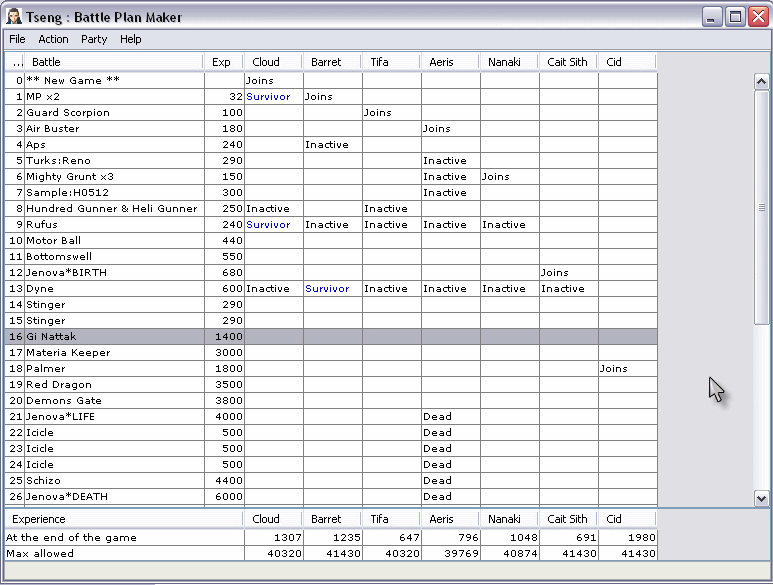Image resolution: width=773 pixels, height=585 pixels.
Task: Select the 'Jenova*BIRTH' battle
Action: pyautogui.click(x=331, y=273)
